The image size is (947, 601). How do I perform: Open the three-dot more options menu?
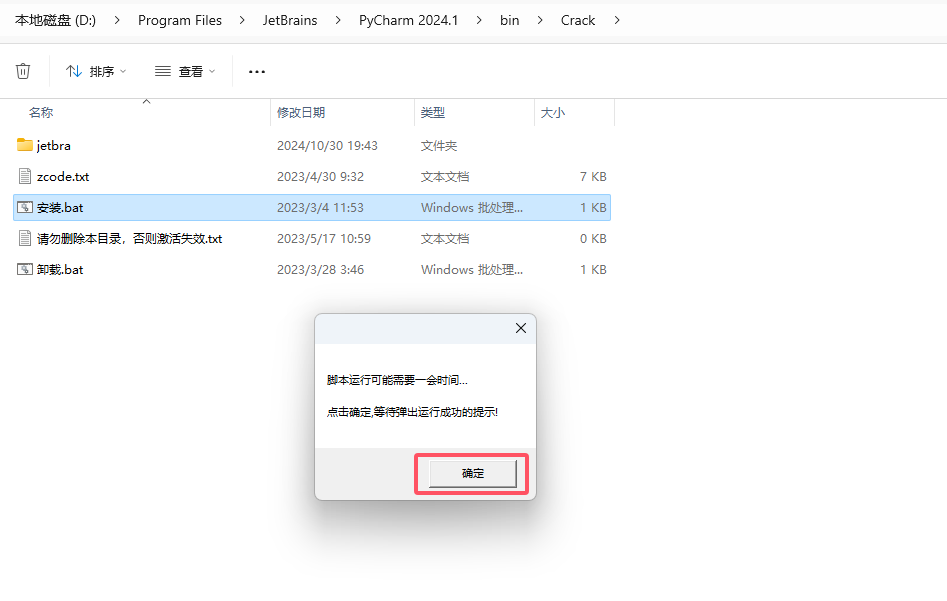257,71
